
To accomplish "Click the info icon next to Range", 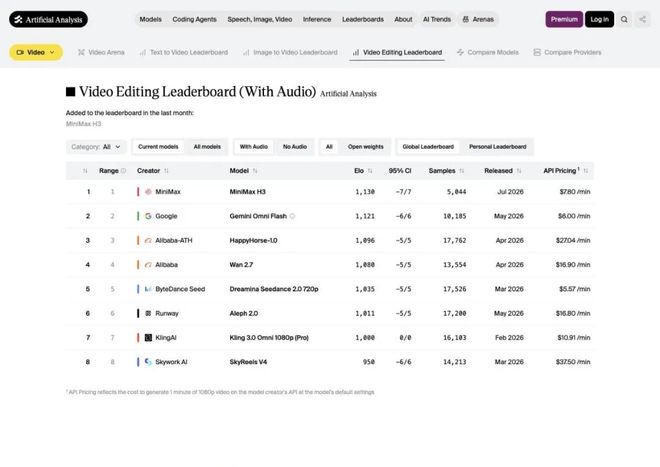I will (123, 171).
